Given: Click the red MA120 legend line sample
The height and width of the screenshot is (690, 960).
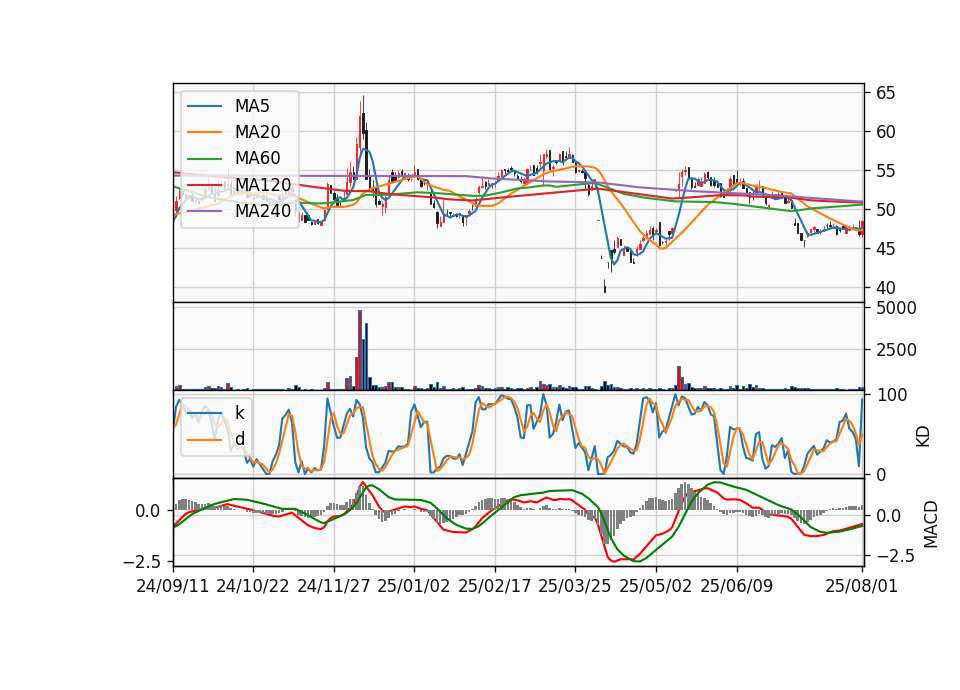Looking at the screenshot, I should 204,184.
